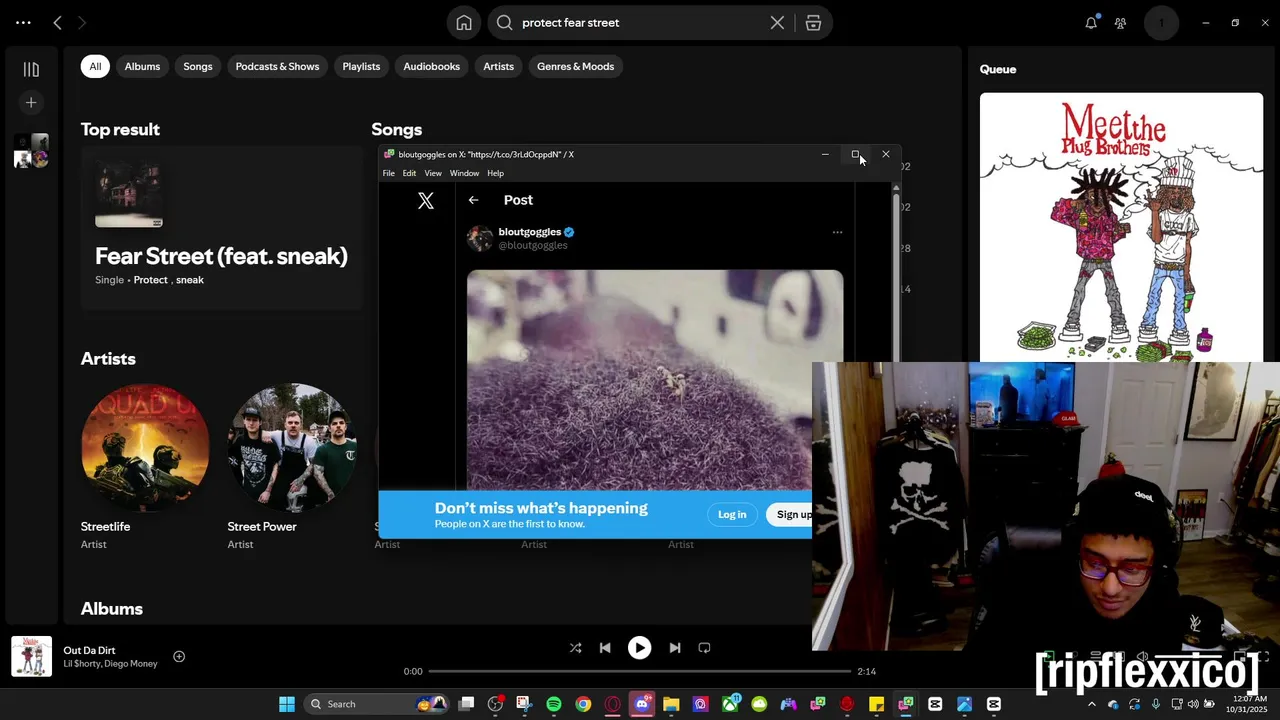
Task: Open Street Power artist card
Action: point(292,465)
